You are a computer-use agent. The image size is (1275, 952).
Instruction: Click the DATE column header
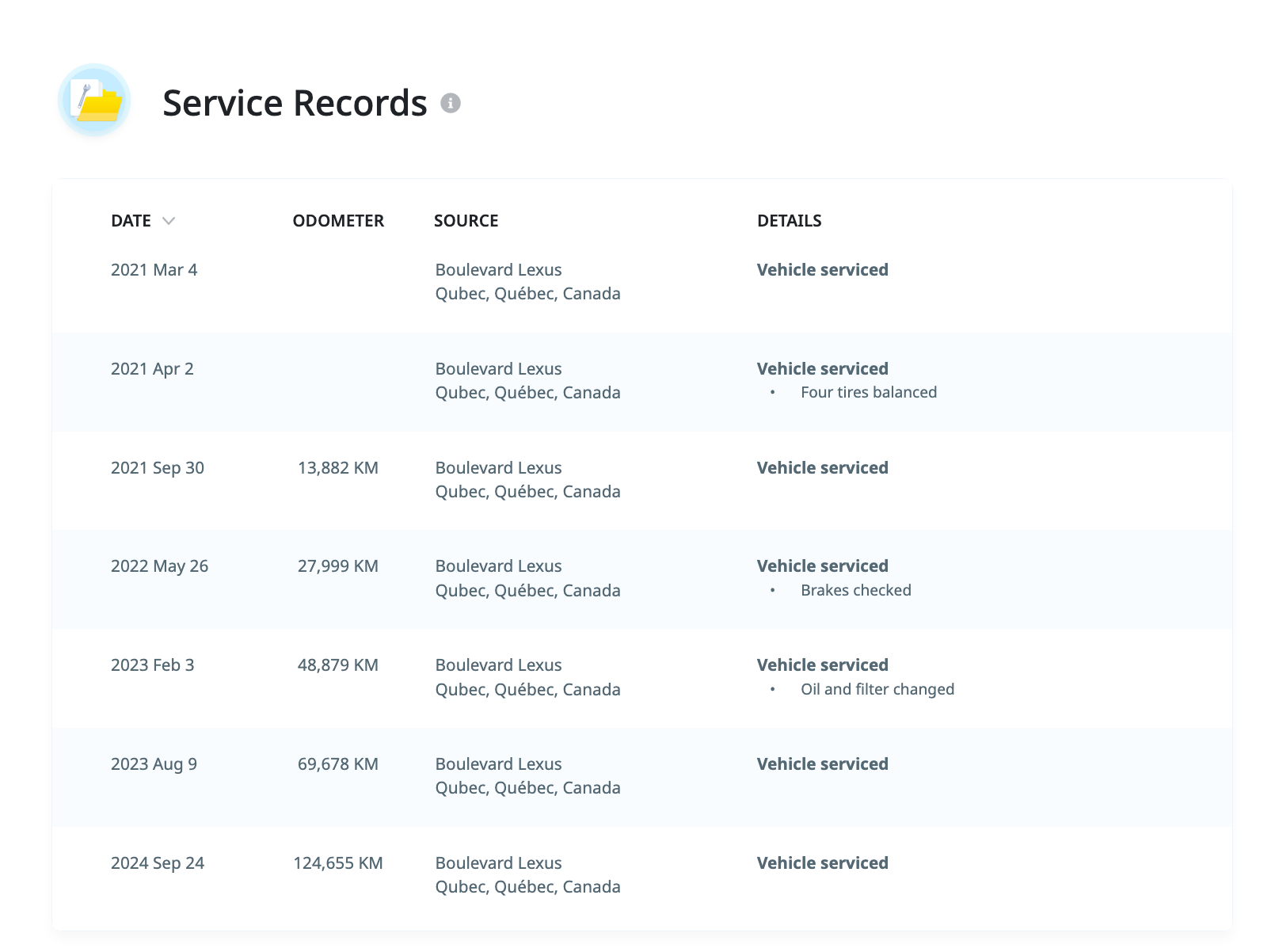[131, 221]
